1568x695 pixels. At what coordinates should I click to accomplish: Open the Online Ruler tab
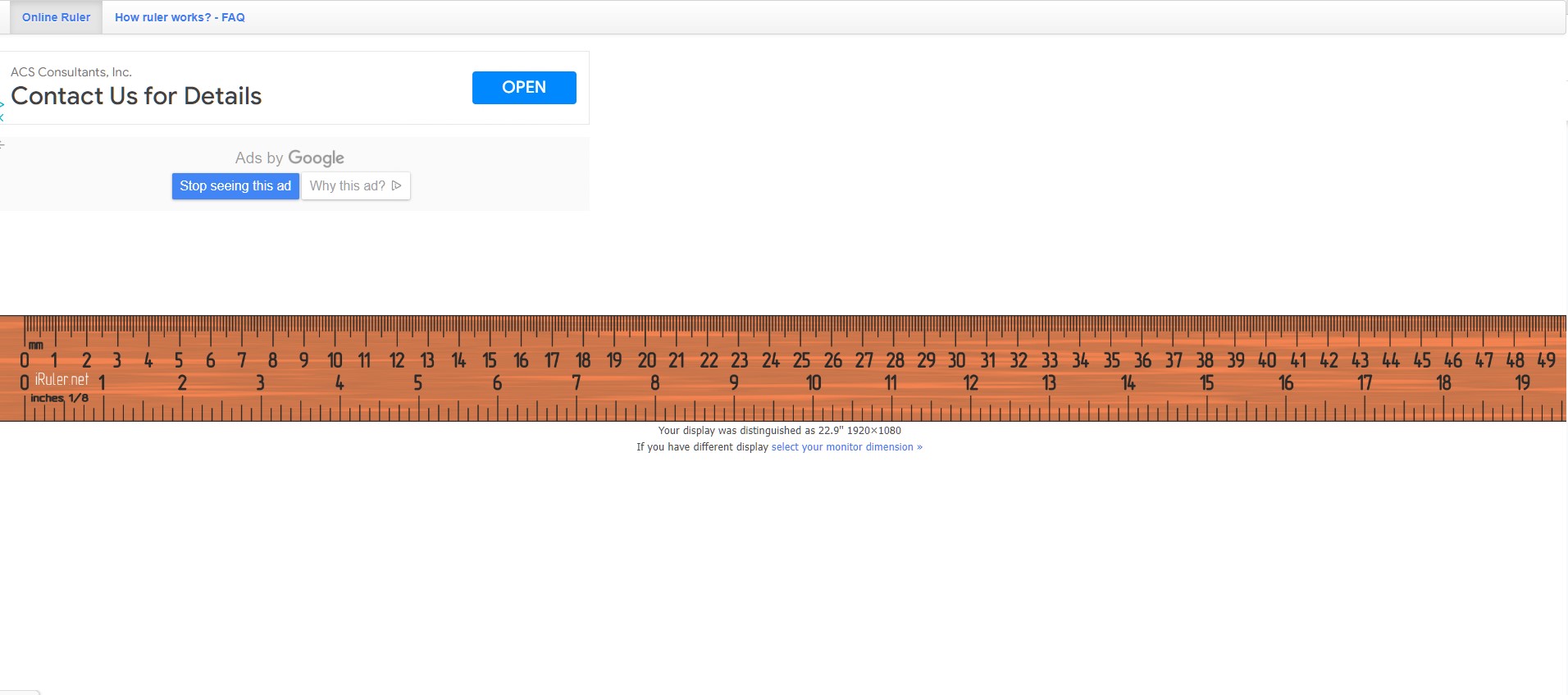click(x=56, y=17)
